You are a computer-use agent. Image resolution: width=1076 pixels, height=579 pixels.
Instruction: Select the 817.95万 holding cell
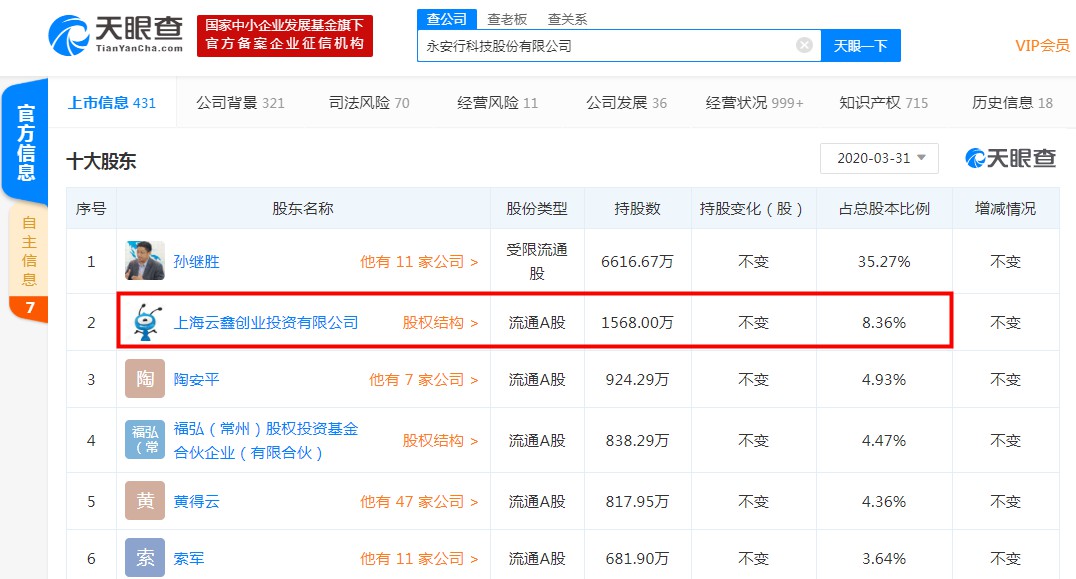tap(637, 501)
